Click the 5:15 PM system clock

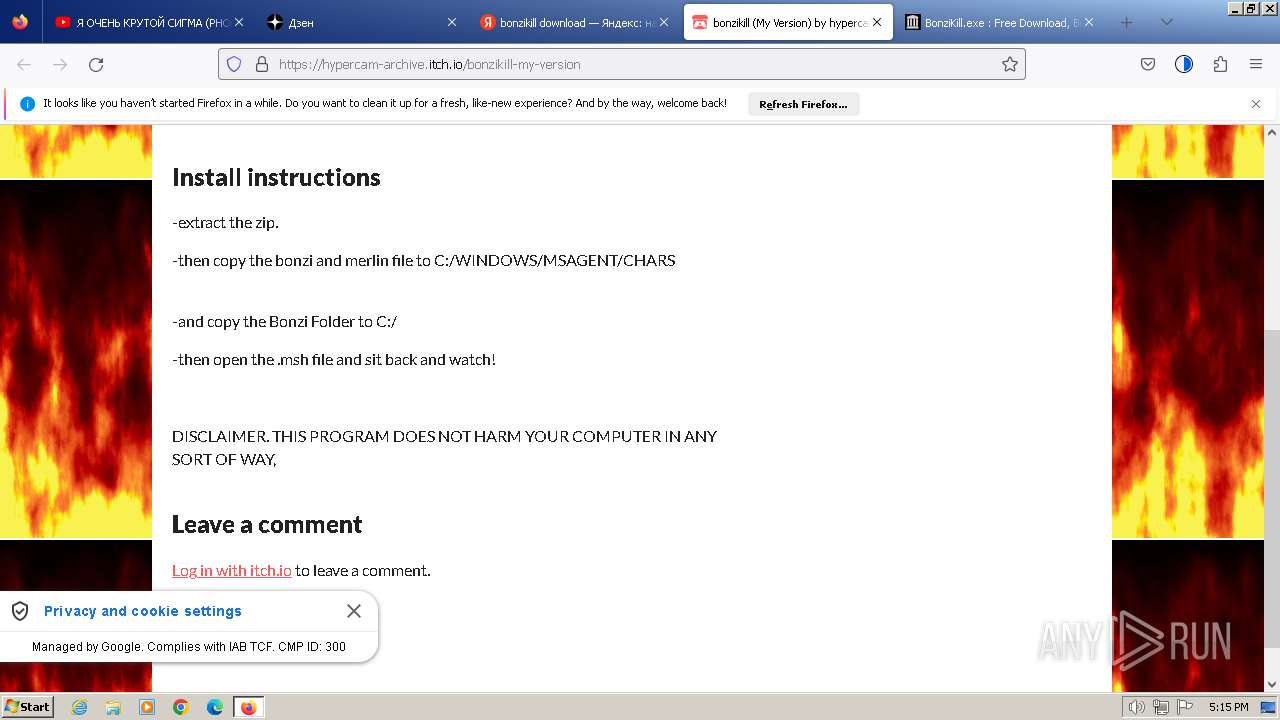pyautogui.click(x=1228, y=707)
